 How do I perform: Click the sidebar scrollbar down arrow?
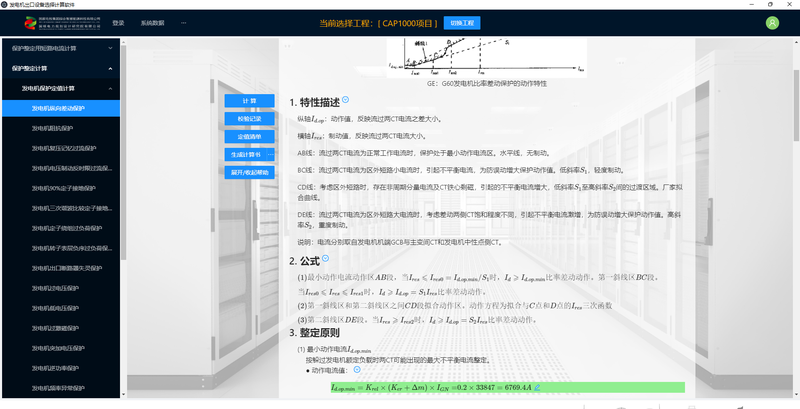point(123,395)
